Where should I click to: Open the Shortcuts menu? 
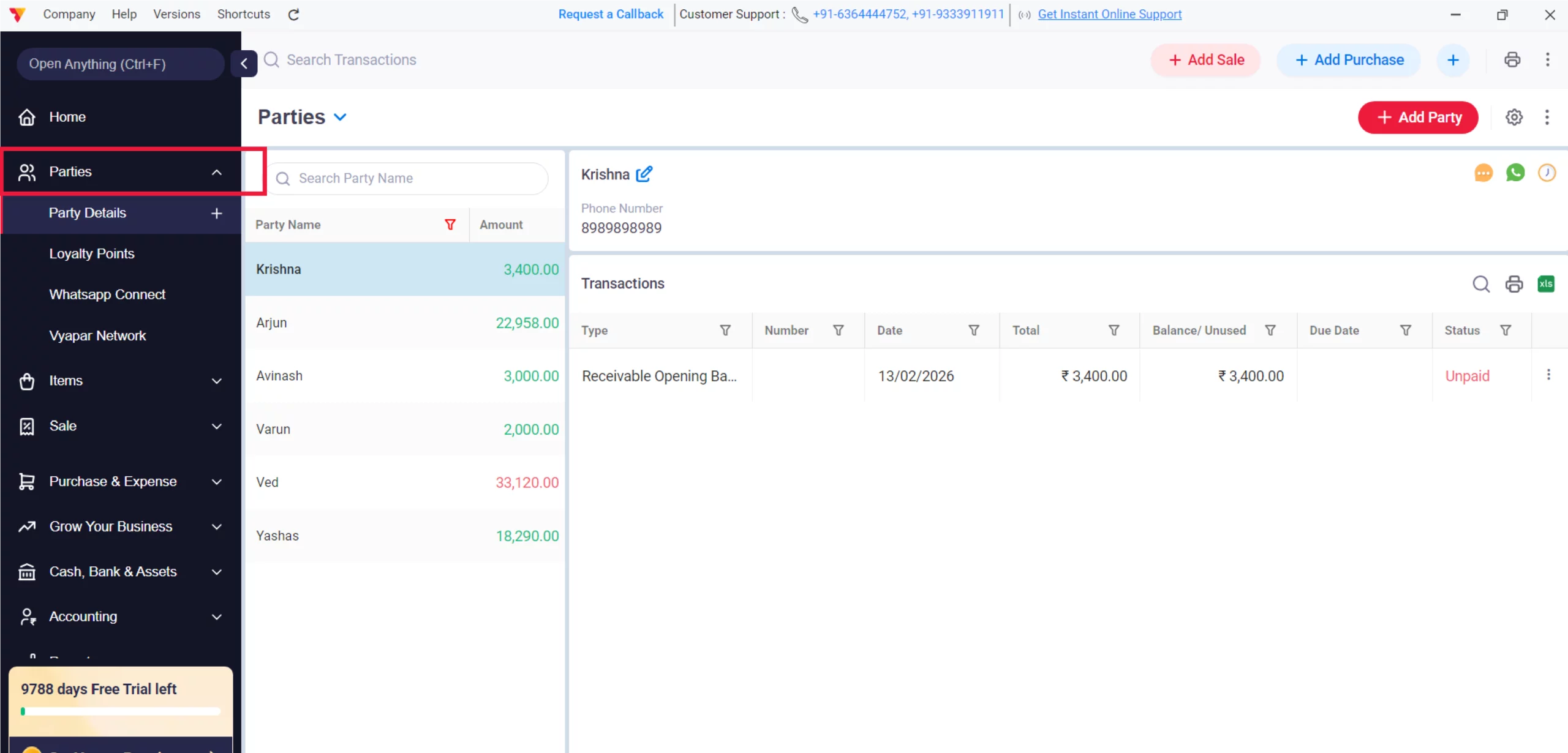(x=243, y=14)
